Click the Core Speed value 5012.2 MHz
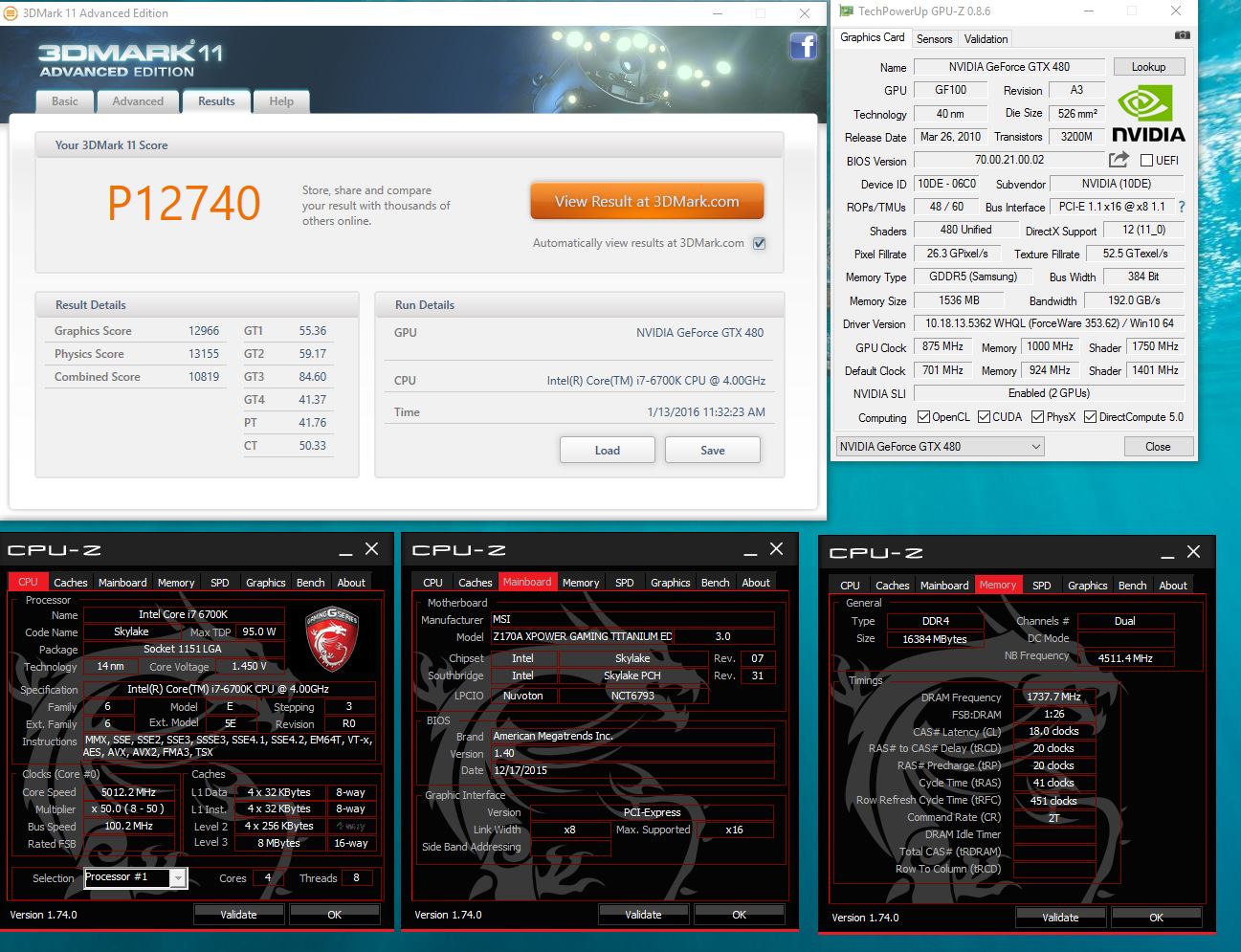 pyautogui.click(x=128, y=792)
